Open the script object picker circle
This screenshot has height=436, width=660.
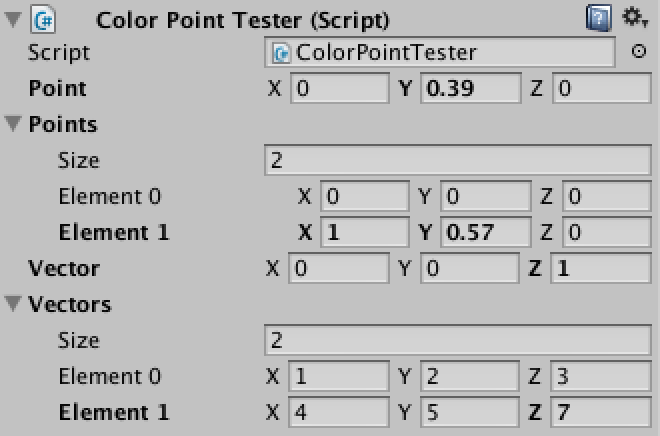click(x=639, y=52)
